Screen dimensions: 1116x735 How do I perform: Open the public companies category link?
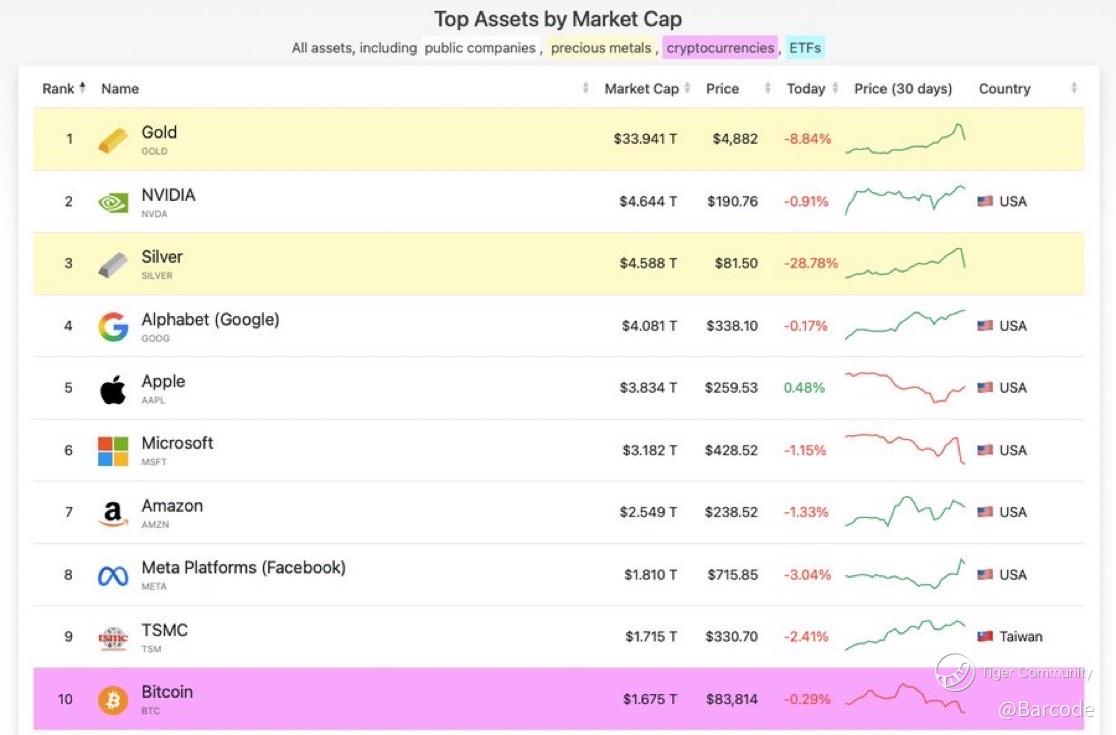point(480,48)
